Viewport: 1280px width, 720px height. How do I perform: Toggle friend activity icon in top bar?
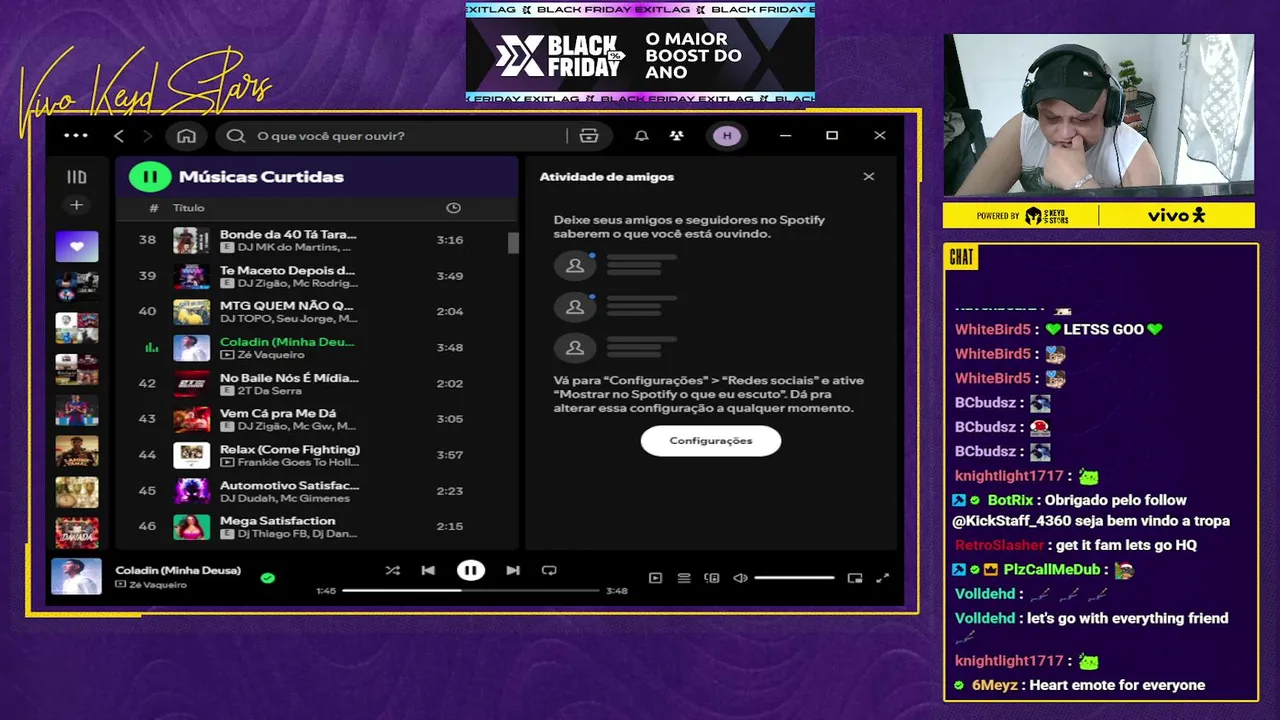677,136
